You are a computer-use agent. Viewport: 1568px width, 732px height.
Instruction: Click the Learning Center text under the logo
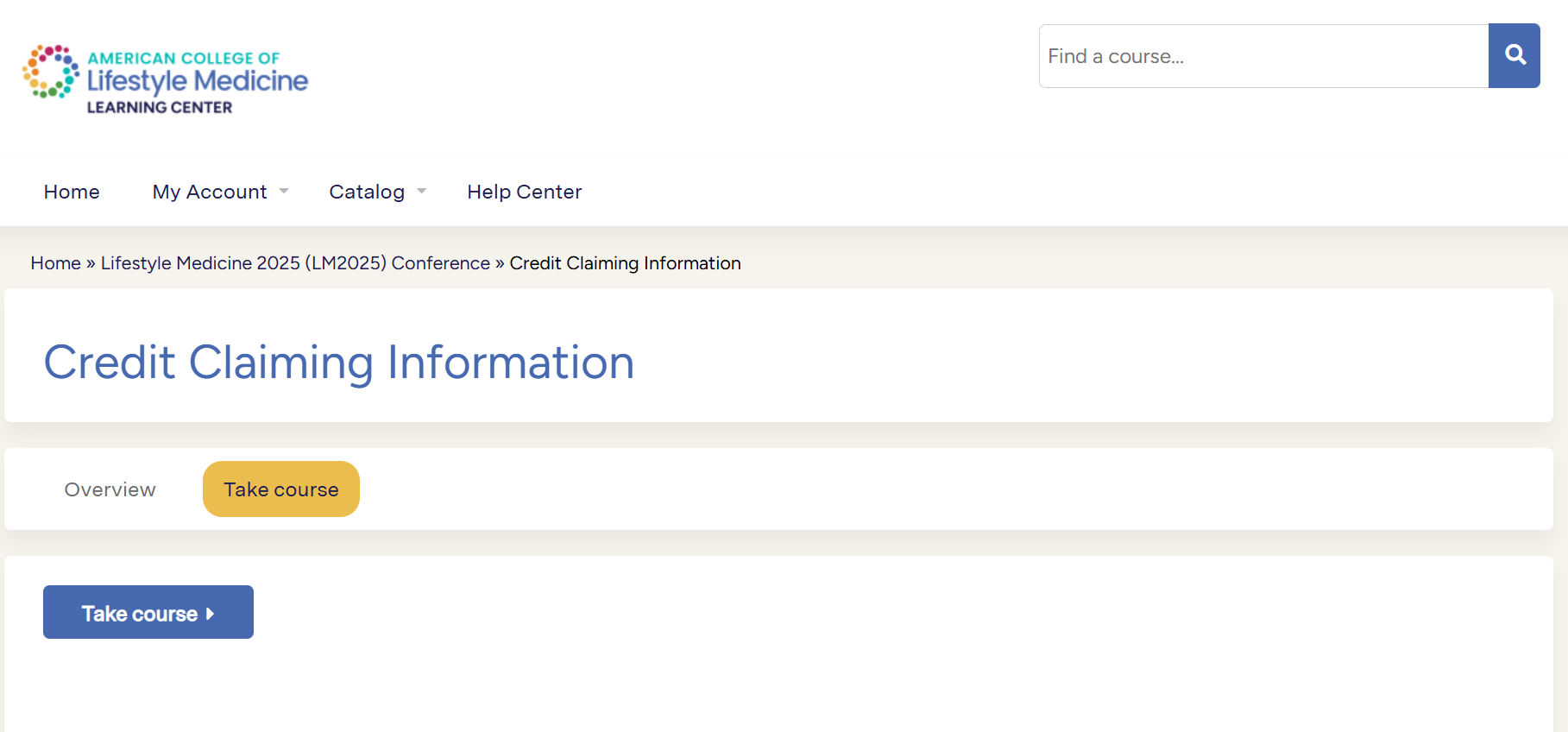(x=160, y=108)
